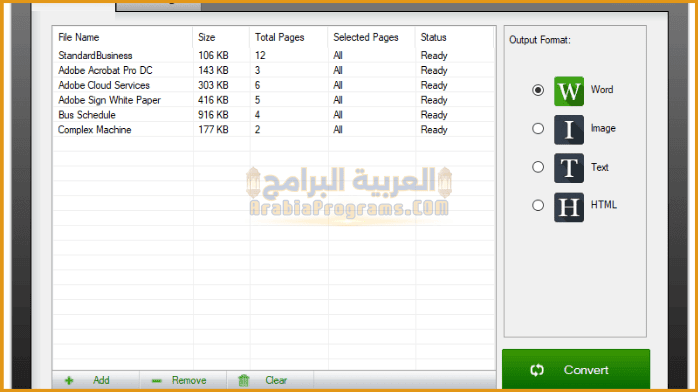Viewport: 698px width, 392px height.
Task: Click the 177 KB size cell
Action: click(213, 130)
